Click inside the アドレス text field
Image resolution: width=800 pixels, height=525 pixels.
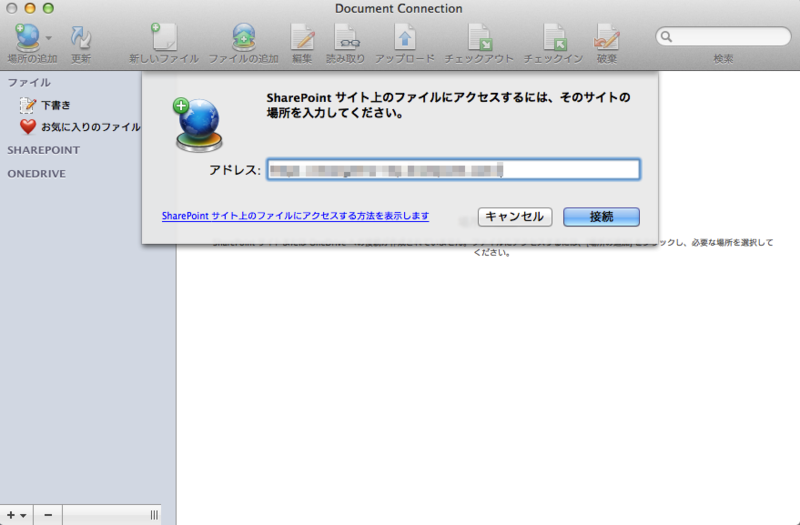453,169
